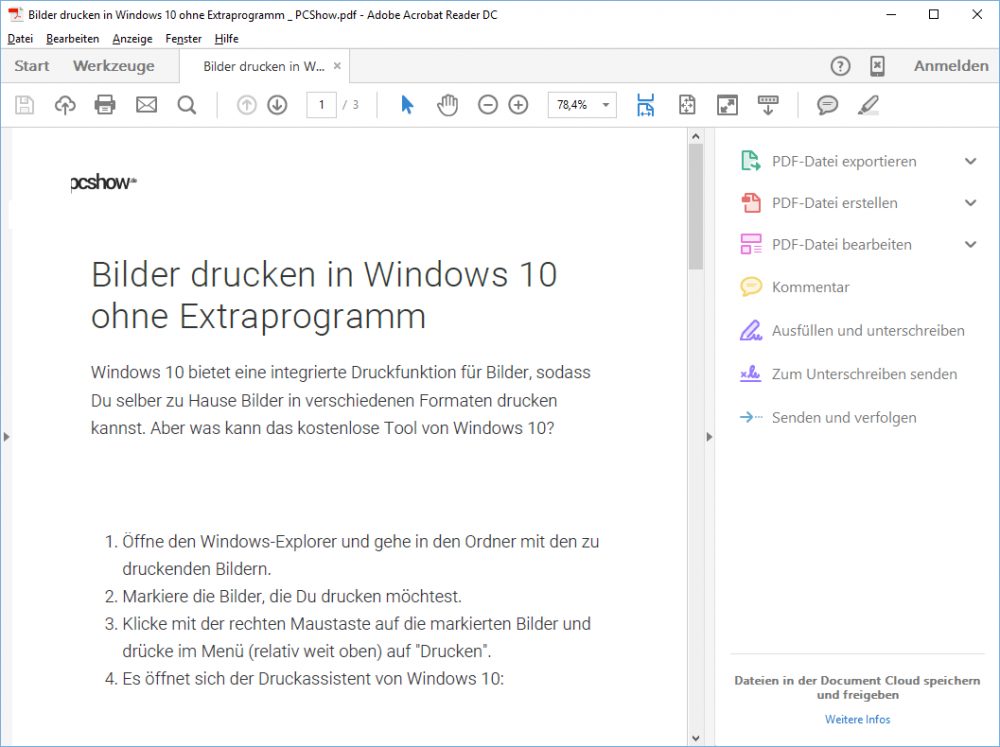Open Ausfüllen und unterschreiben tool
Screen dimensions: 1000x747
tap(868, 330)
